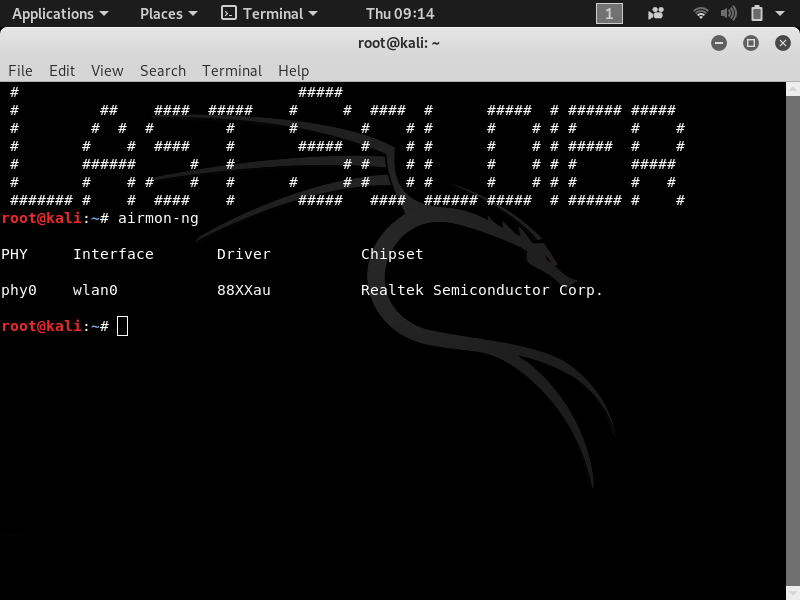Open the Search menu
800x600 pixels.
click(163, 70)
